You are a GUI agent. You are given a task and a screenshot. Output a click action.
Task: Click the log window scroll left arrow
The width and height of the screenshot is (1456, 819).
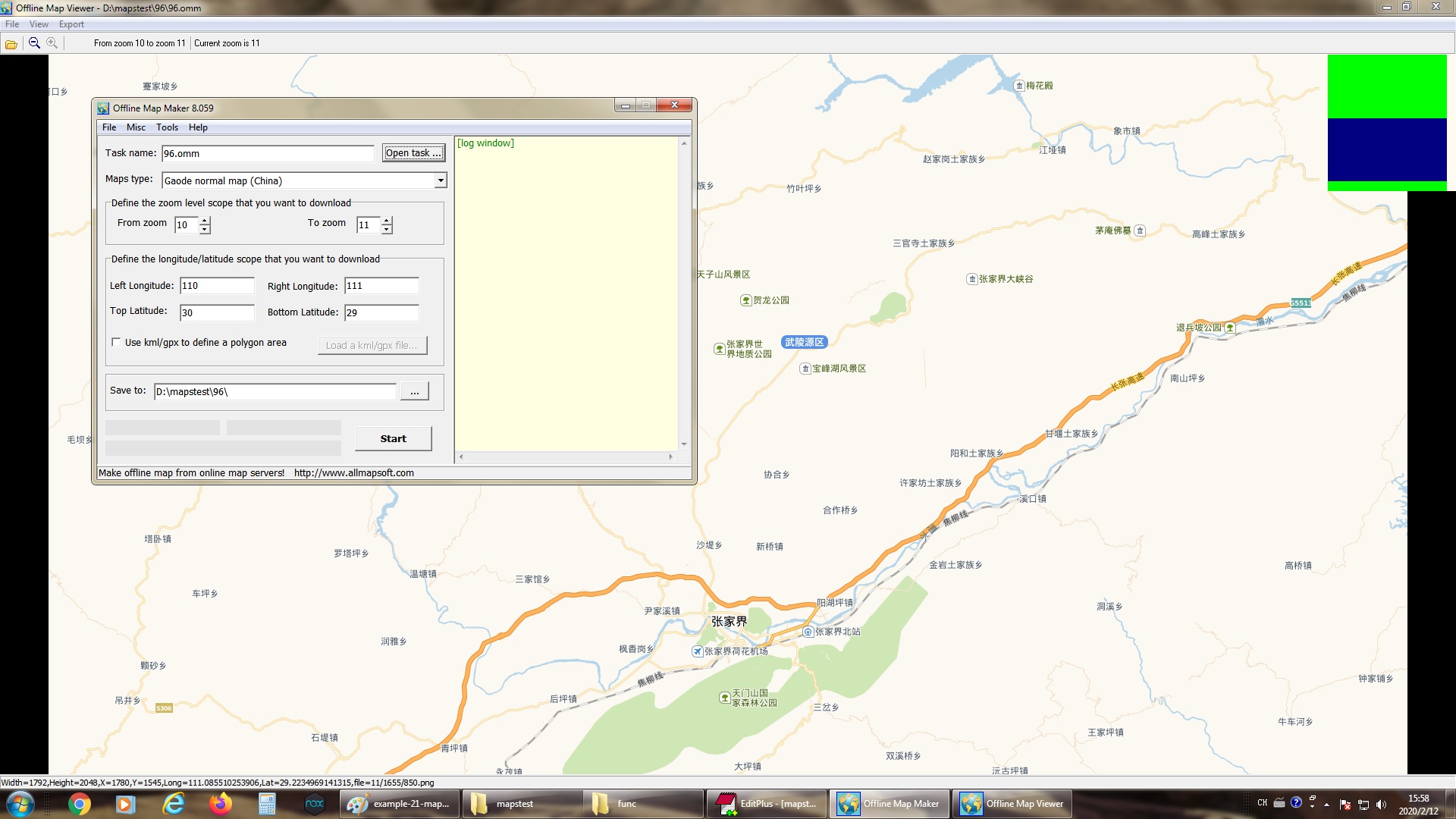pyautogui.click(x=461, y=457)
